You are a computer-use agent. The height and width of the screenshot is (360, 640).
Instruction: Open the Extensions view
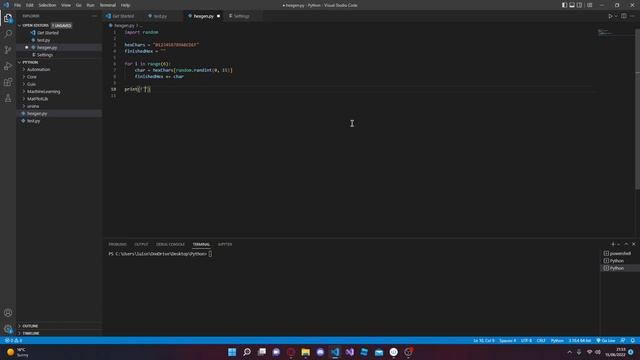(x=8, y=82)
